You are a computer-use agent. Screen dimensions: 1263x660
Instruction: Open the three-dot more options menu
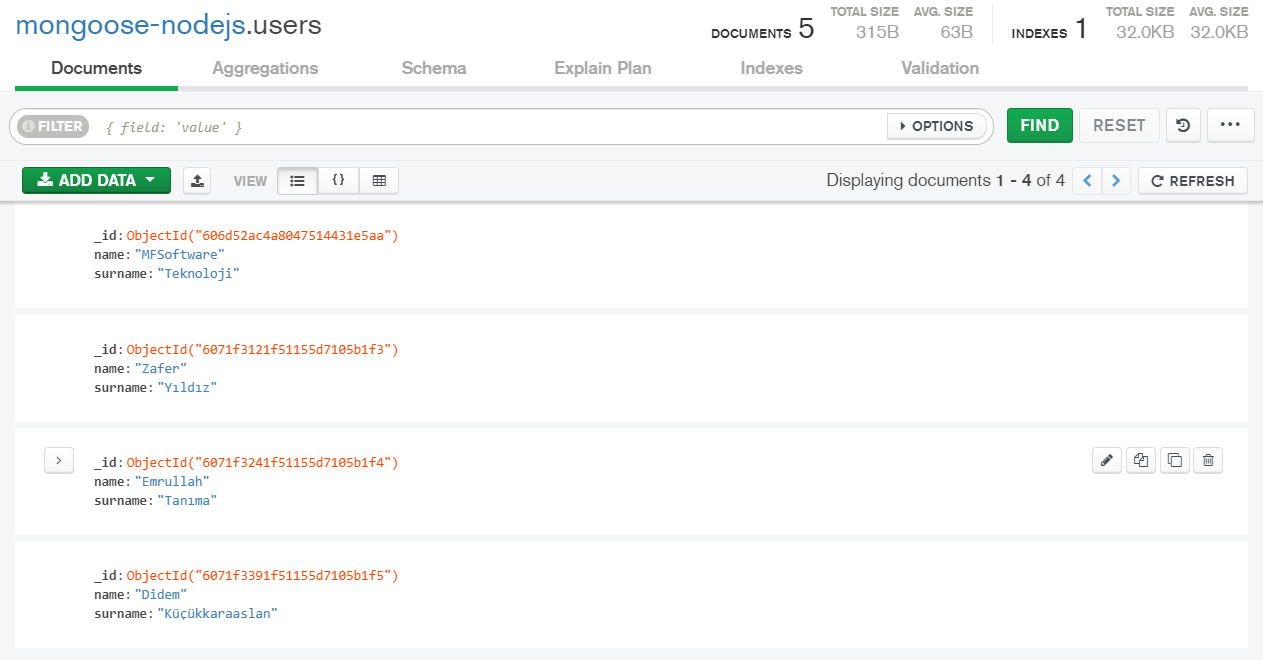coord(1230,126)
